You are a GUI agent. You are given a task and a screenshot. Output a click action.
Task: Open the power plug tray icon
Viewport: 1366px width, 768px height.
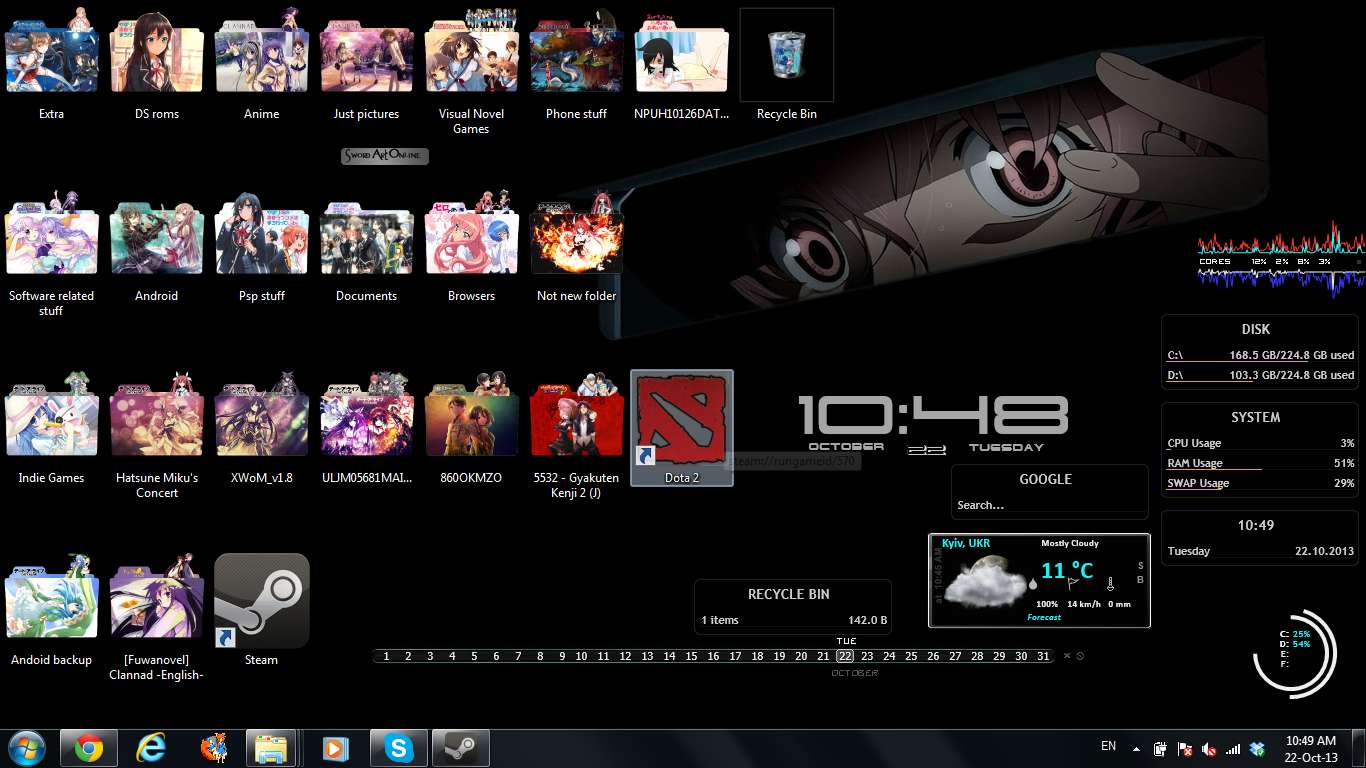pos(1160,748)
